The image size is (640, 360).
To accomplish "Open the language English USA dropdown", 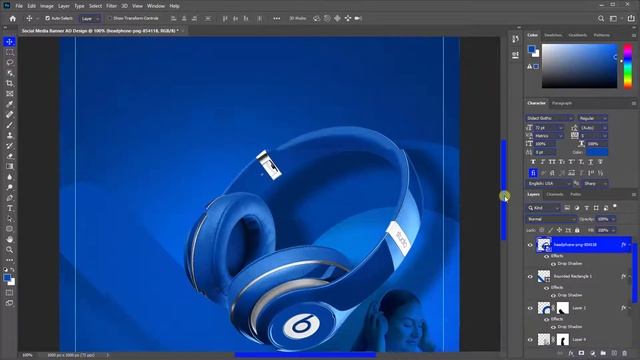I will click(548, 184).
